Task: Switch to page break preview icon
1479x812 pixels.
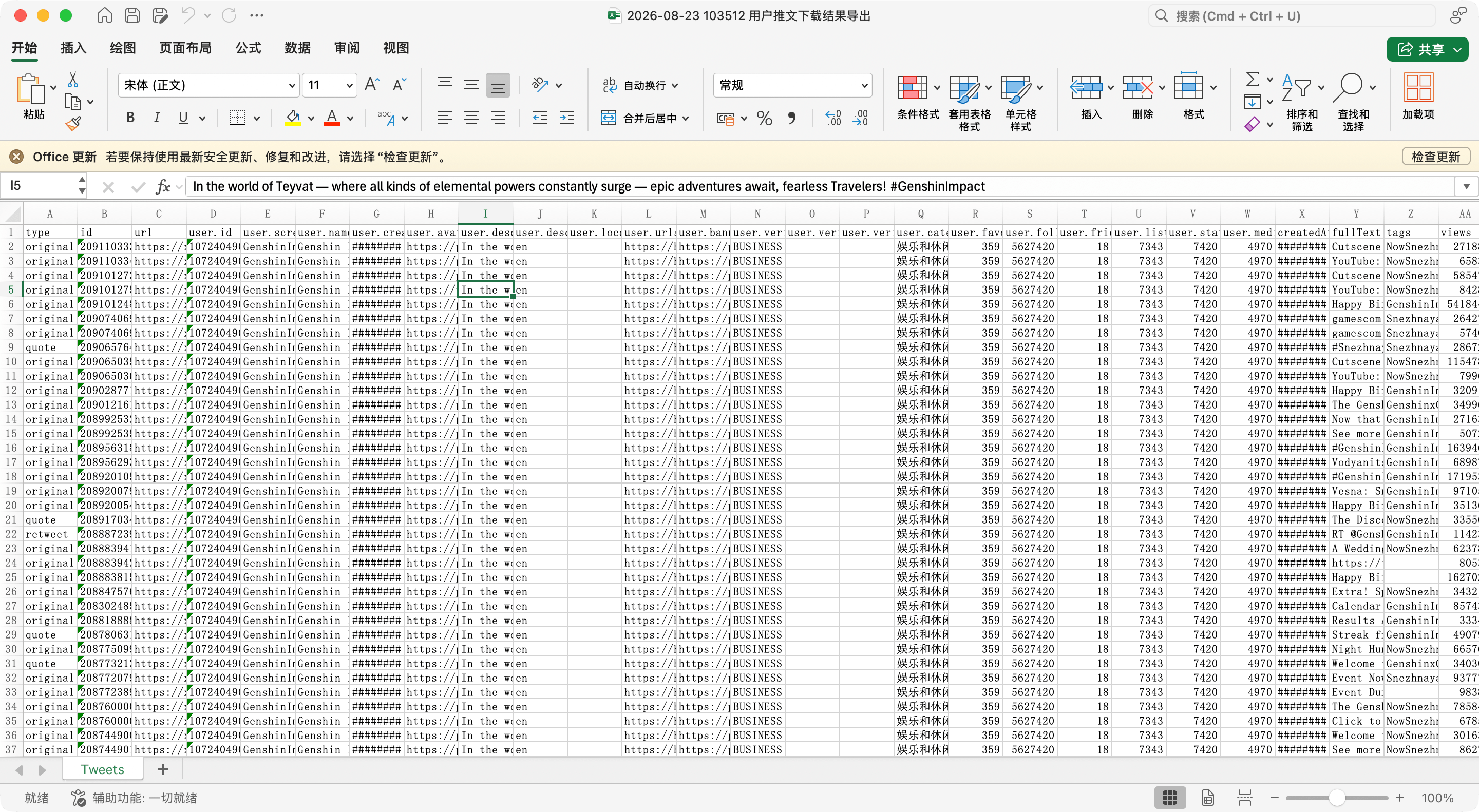Action: click(x=1244, y=798)
